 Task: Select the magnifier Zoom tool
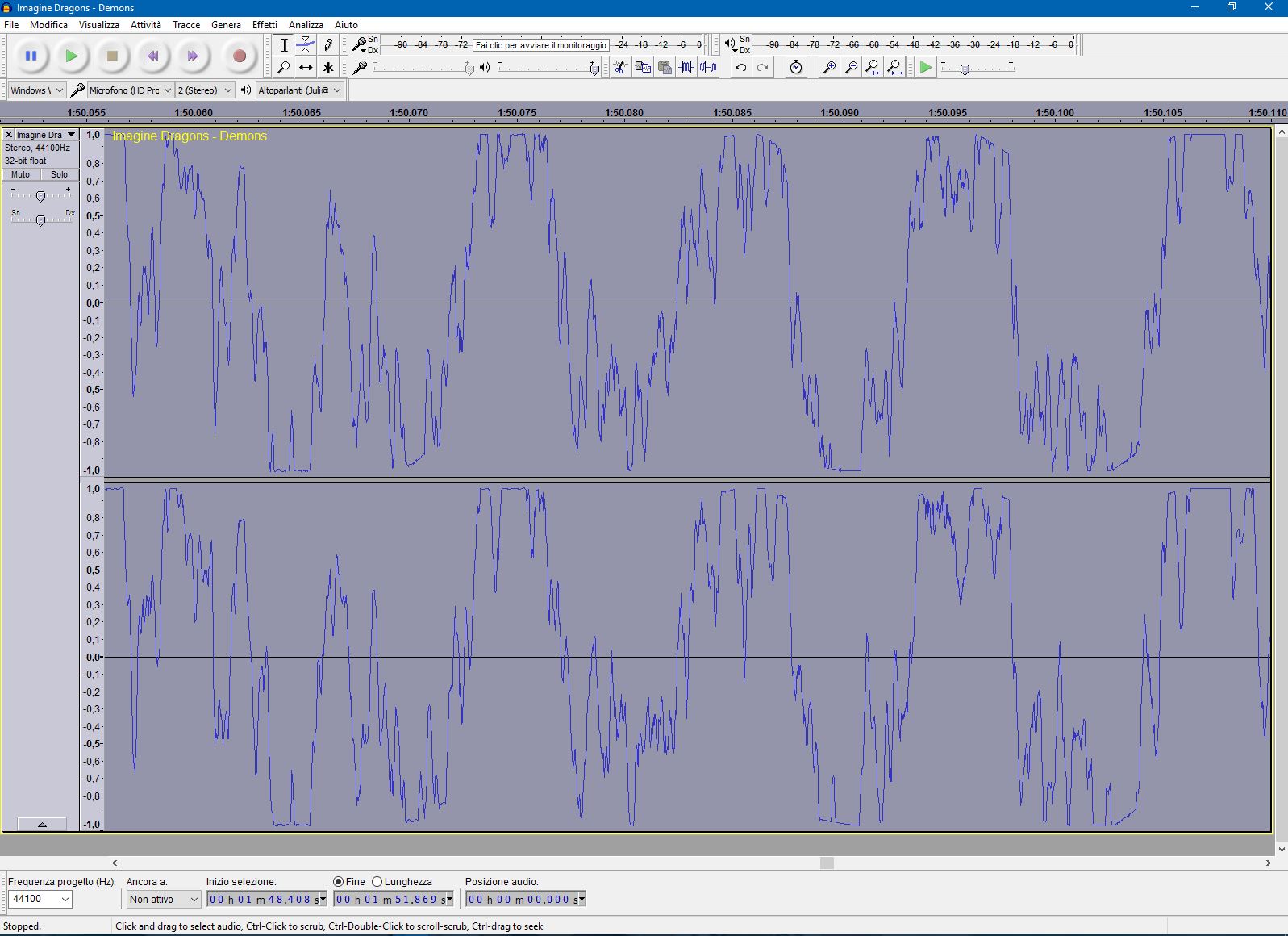coord(284,67)
